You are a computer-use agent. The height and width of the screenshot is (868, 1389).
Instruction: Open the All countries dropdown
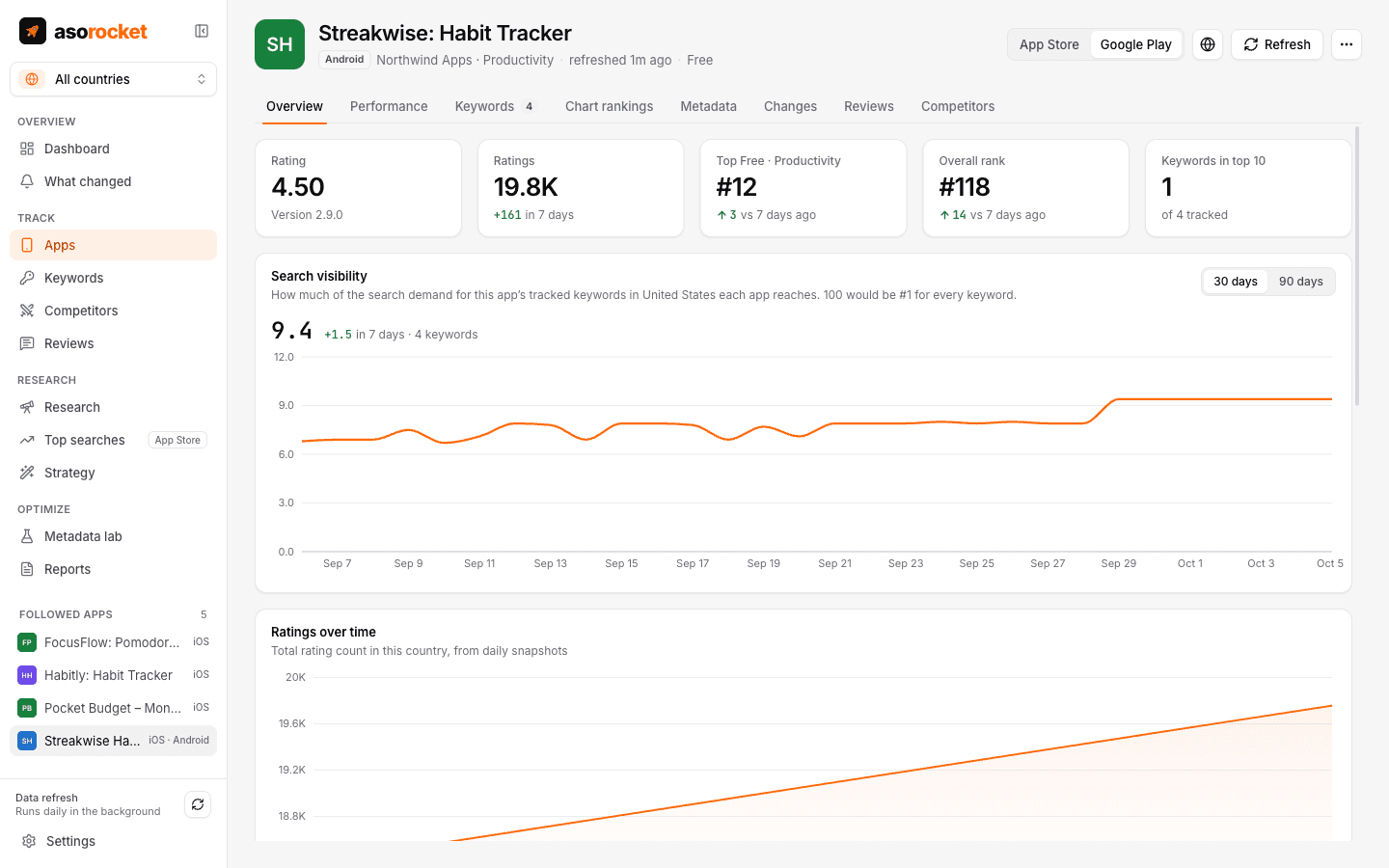(113, 79)
